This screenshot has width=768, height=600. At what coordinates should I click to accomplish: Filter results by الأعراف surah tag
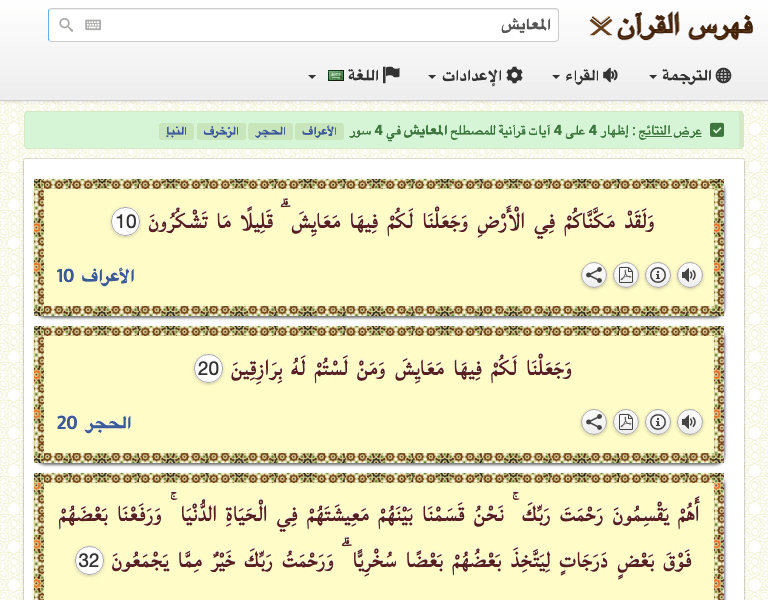319,131
